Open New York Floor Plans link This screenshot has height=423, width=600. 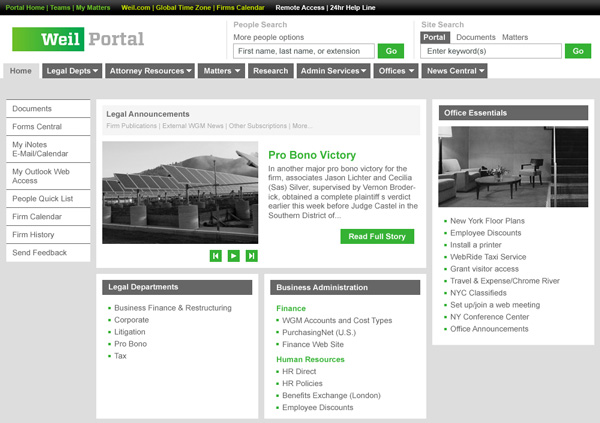(488, 221)
